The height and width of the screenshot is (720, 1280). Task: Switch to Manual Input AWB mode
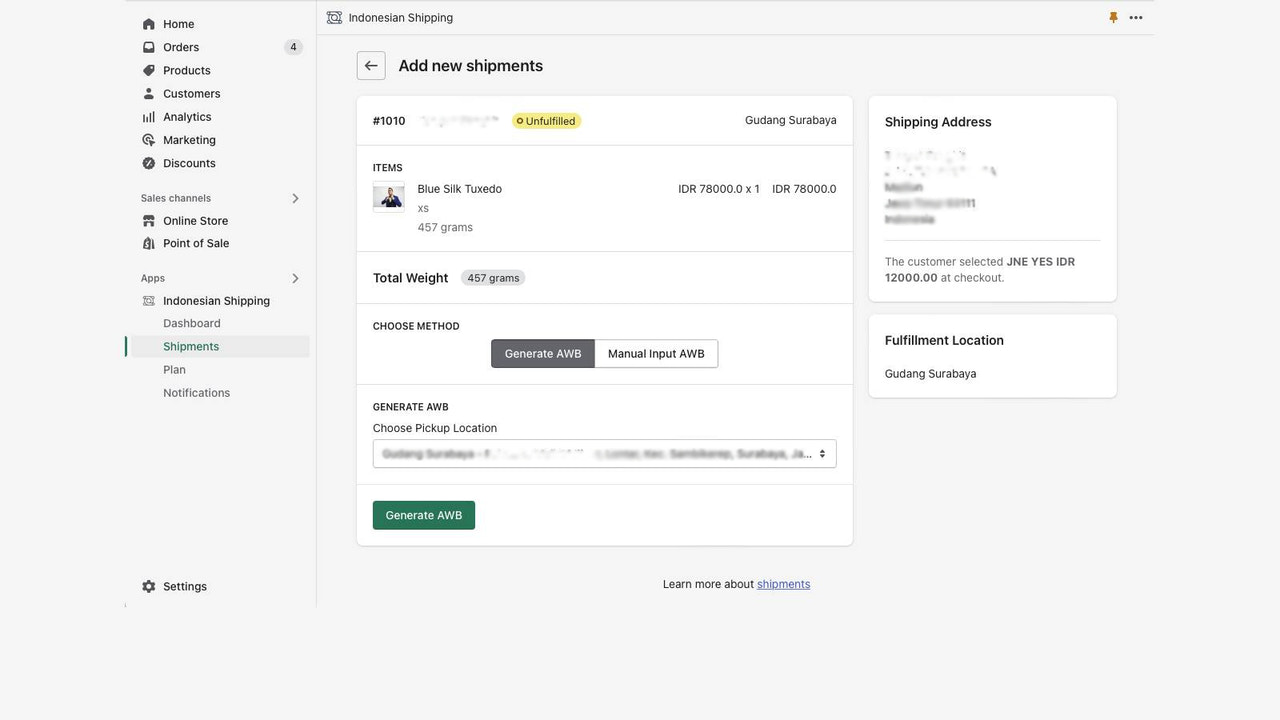pyautogui.click(x=656, y=353)
